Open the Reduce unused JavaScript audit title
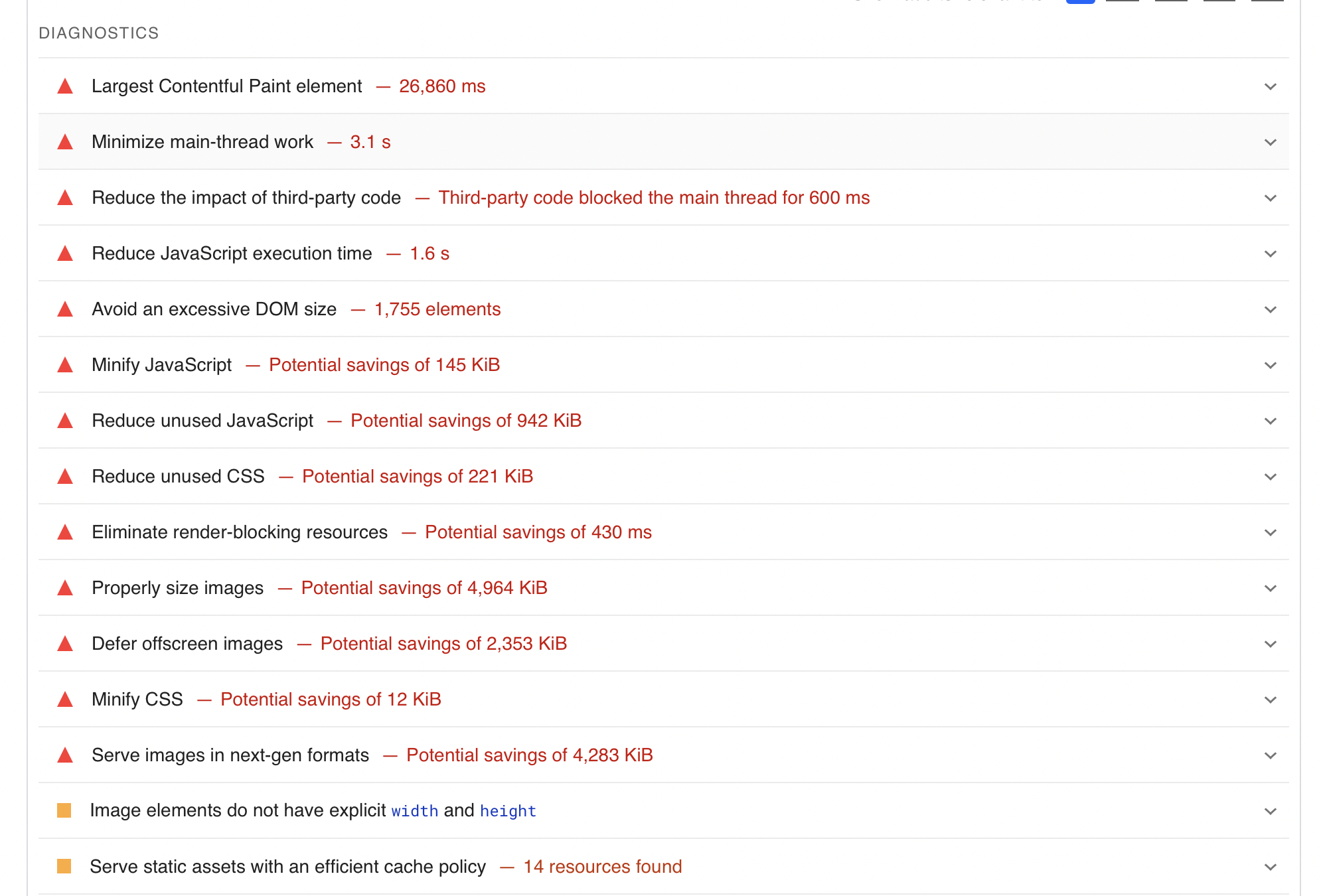 pyautogui.click(x=202, y=421)
